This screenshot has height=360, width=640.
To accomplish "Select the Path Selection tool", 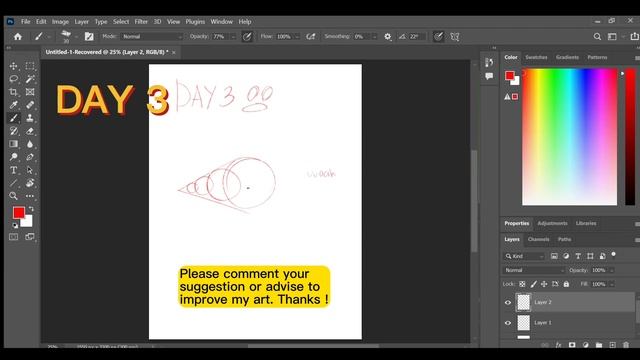I will tap(30, 170).
